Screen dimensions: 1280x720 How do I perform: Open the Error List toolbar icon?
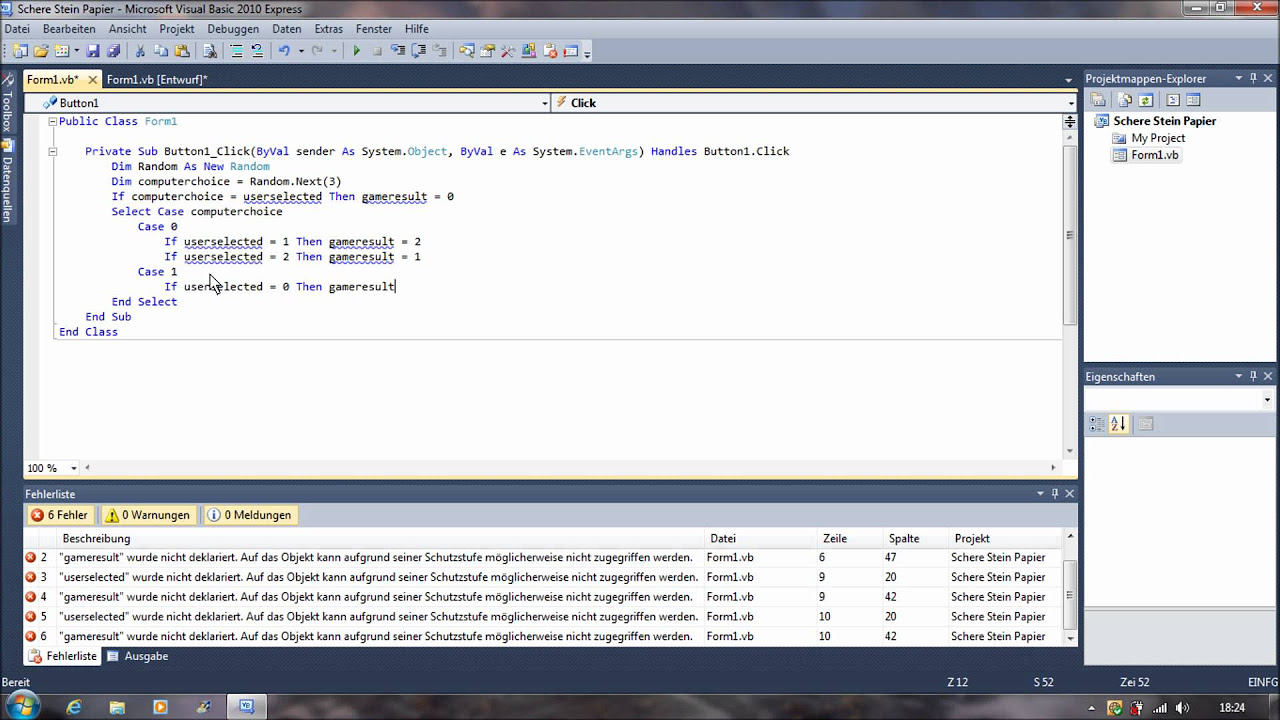pos(549,51)
